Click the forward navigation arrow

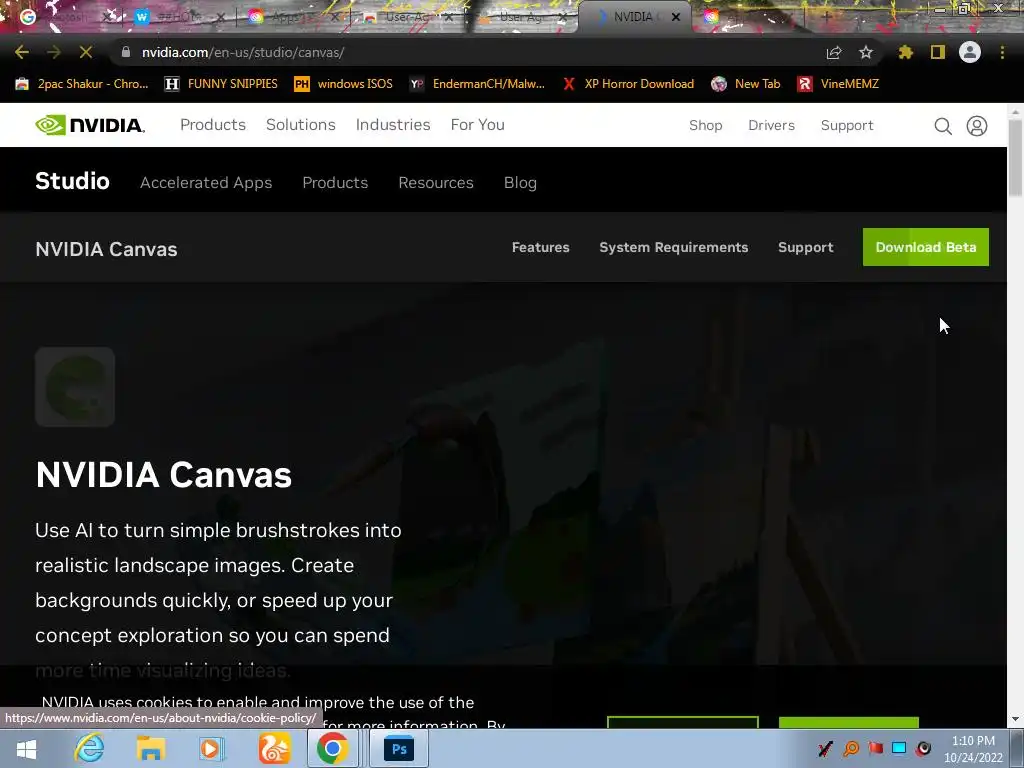pos(54,52)
